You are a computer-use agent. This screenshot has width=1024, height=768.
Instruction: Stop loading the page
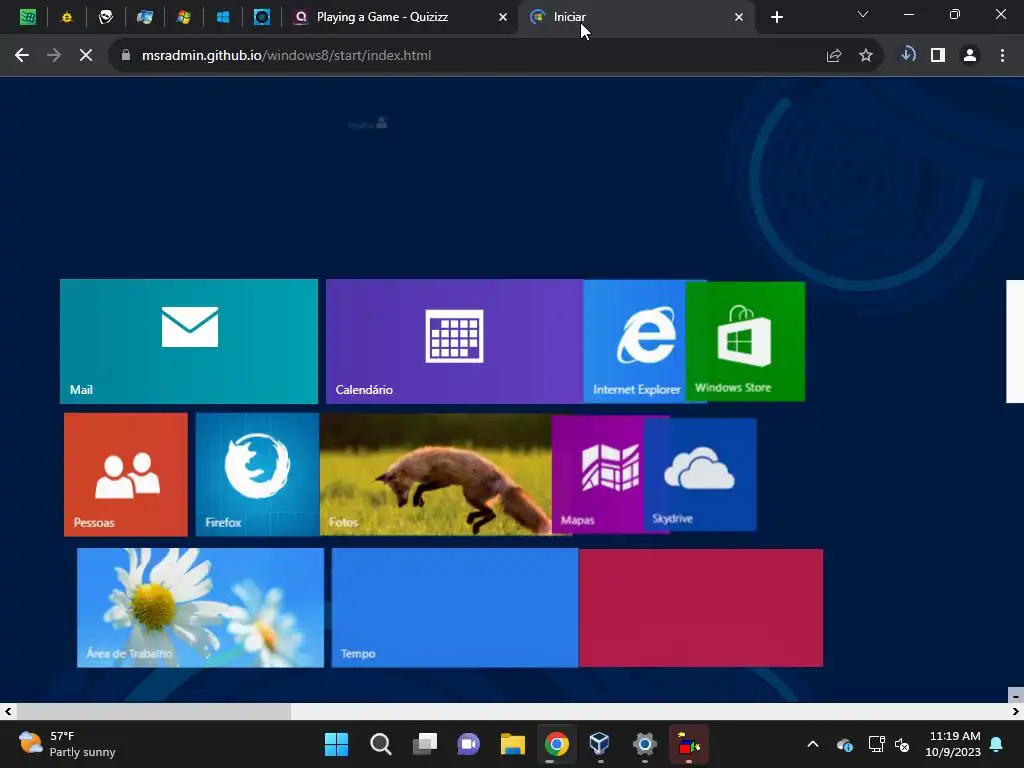click(86, 56)
